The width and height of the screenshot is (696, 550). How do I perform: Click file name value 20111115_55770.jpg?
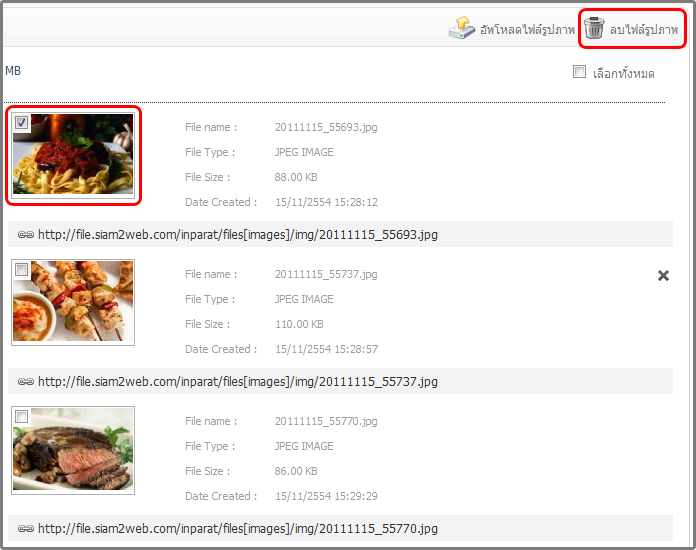pos(326,421)
